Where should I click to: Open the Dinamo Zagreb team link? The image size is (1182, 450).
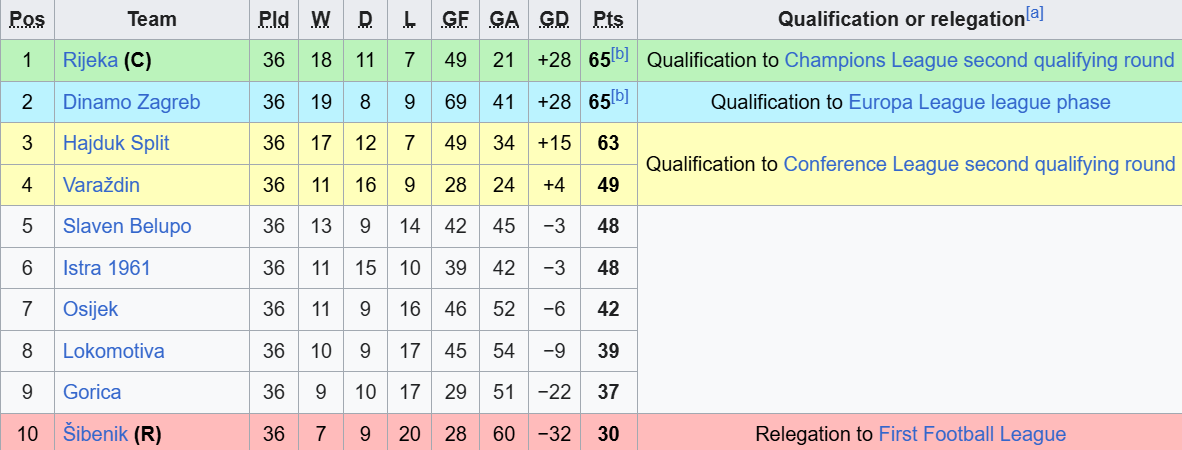[x=132, y=102]
